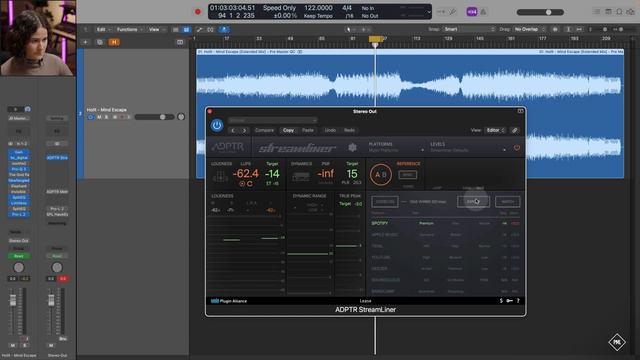Adjust the Stereo Out channel fader
Viewport: 640px width, 360px height.
tap(51, 300)
